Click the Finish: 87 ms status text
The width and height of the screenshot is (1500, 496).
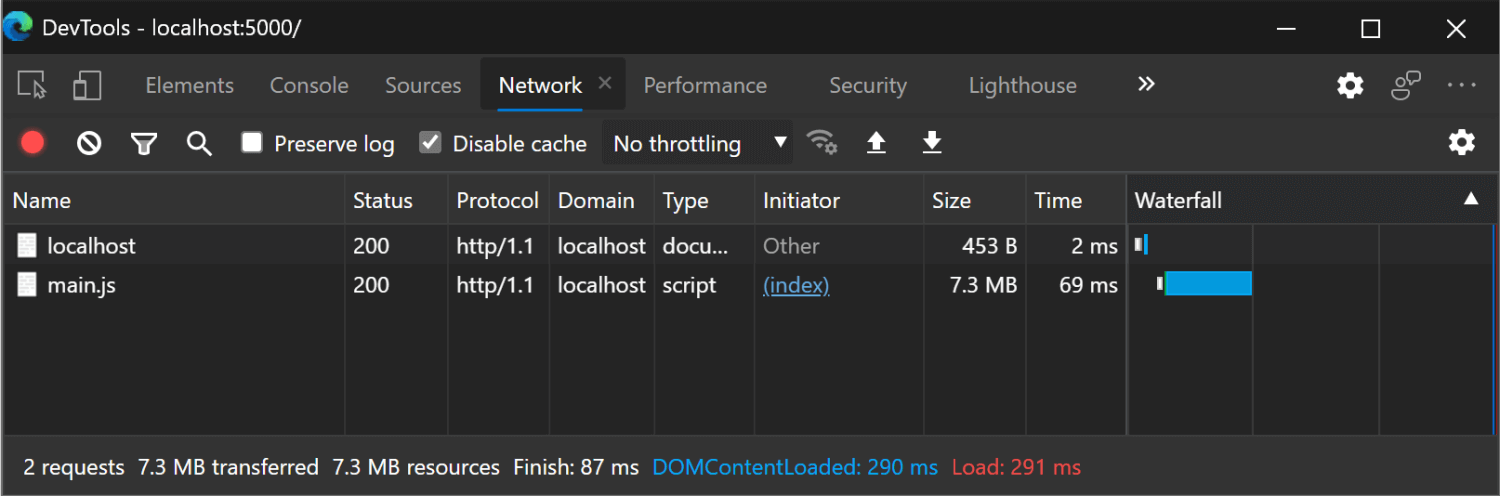[x=576, y=467]
